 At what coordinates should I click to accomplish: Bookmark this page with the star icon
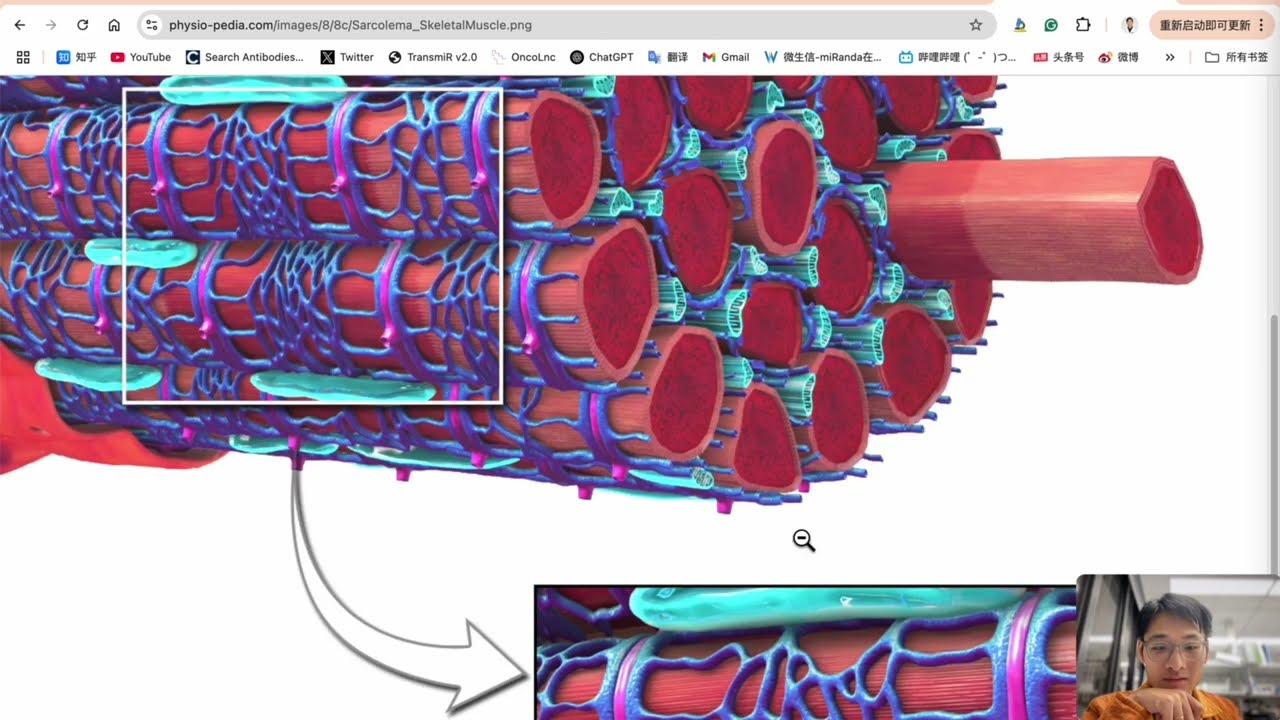point(976,25)
